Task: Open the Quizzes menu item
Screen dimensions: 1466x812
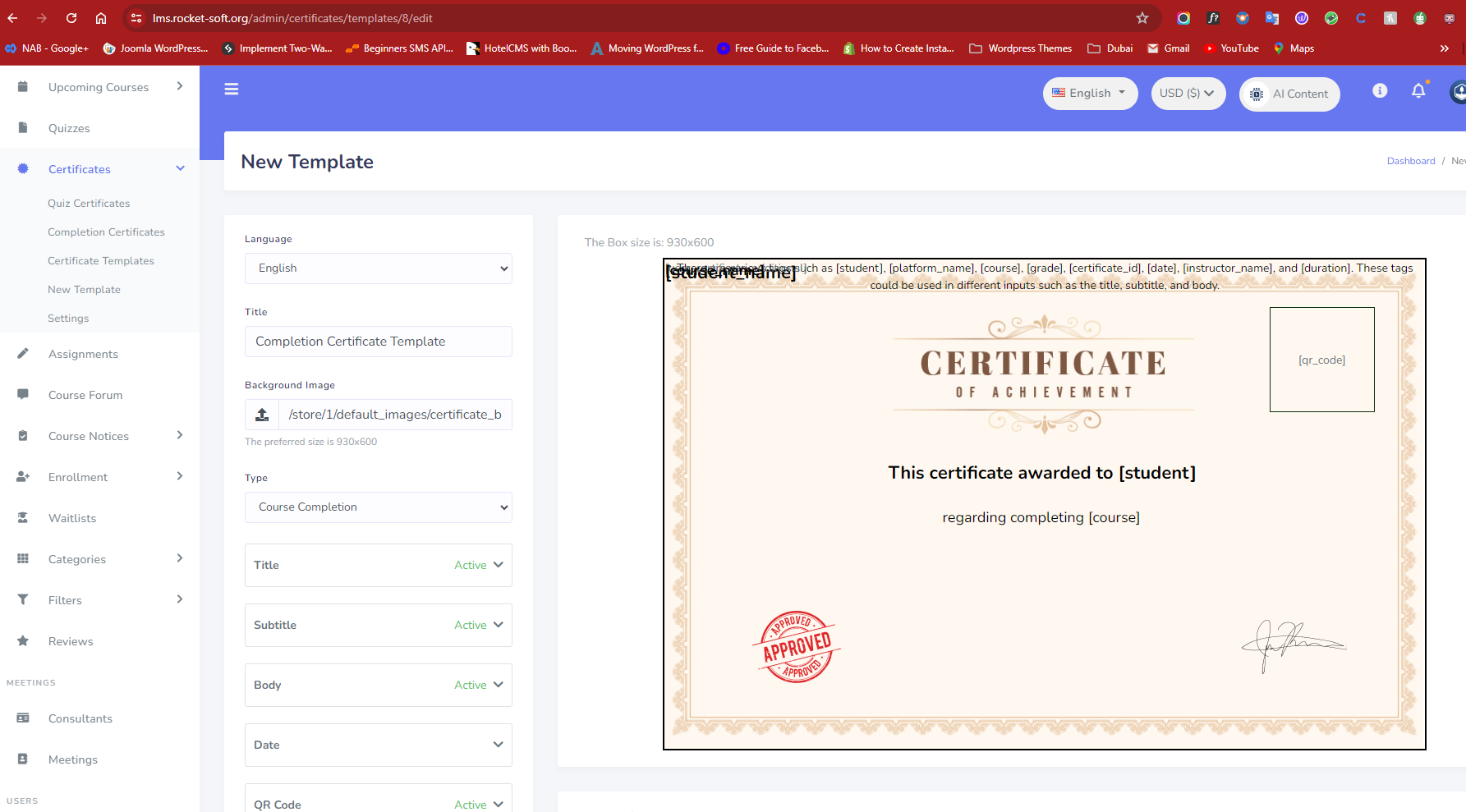Action: tap(69, 128)
